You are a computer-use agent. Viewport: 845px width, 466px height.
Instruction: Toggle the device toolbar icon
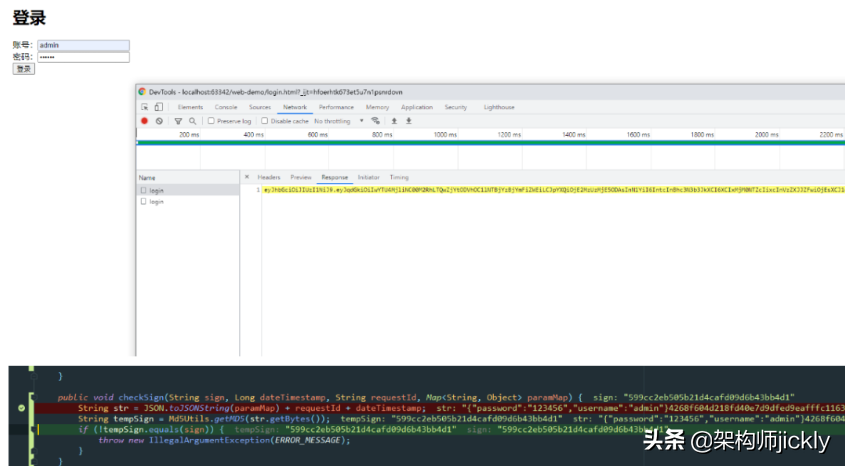pyautogui.click(x=158, y=107)
